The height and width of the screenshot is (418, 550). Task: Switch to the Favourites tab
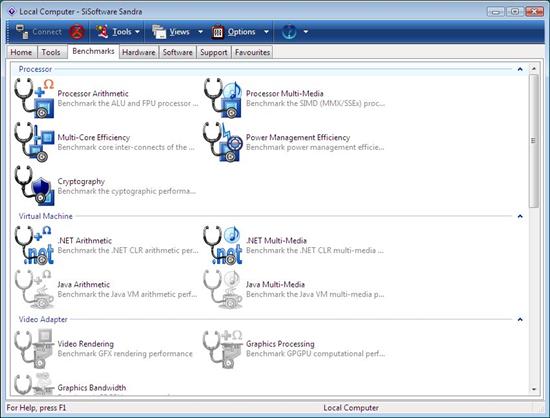tap(252, 52)
